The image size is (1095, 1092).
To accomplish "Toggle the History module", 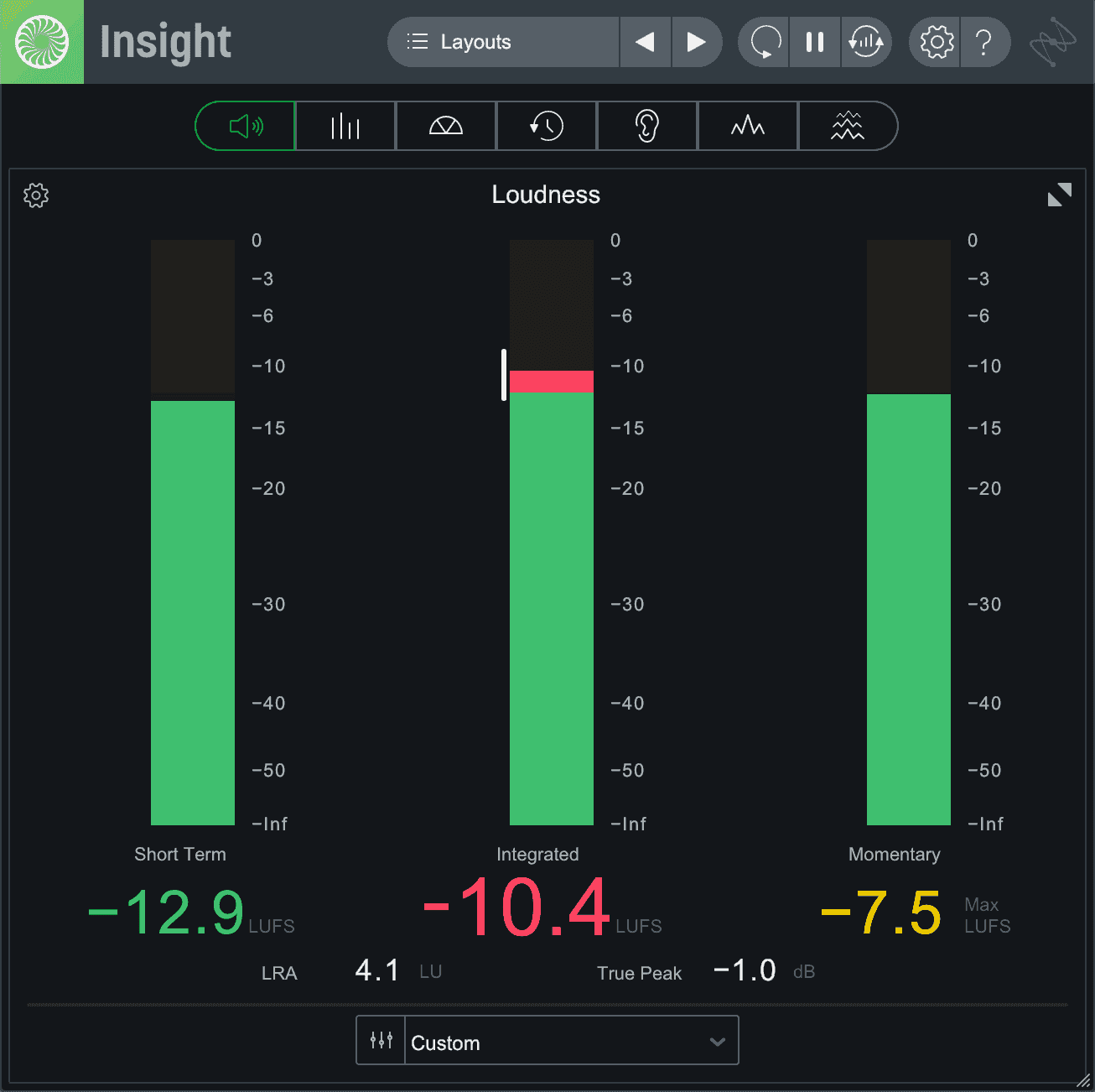I will pos(547,127).
